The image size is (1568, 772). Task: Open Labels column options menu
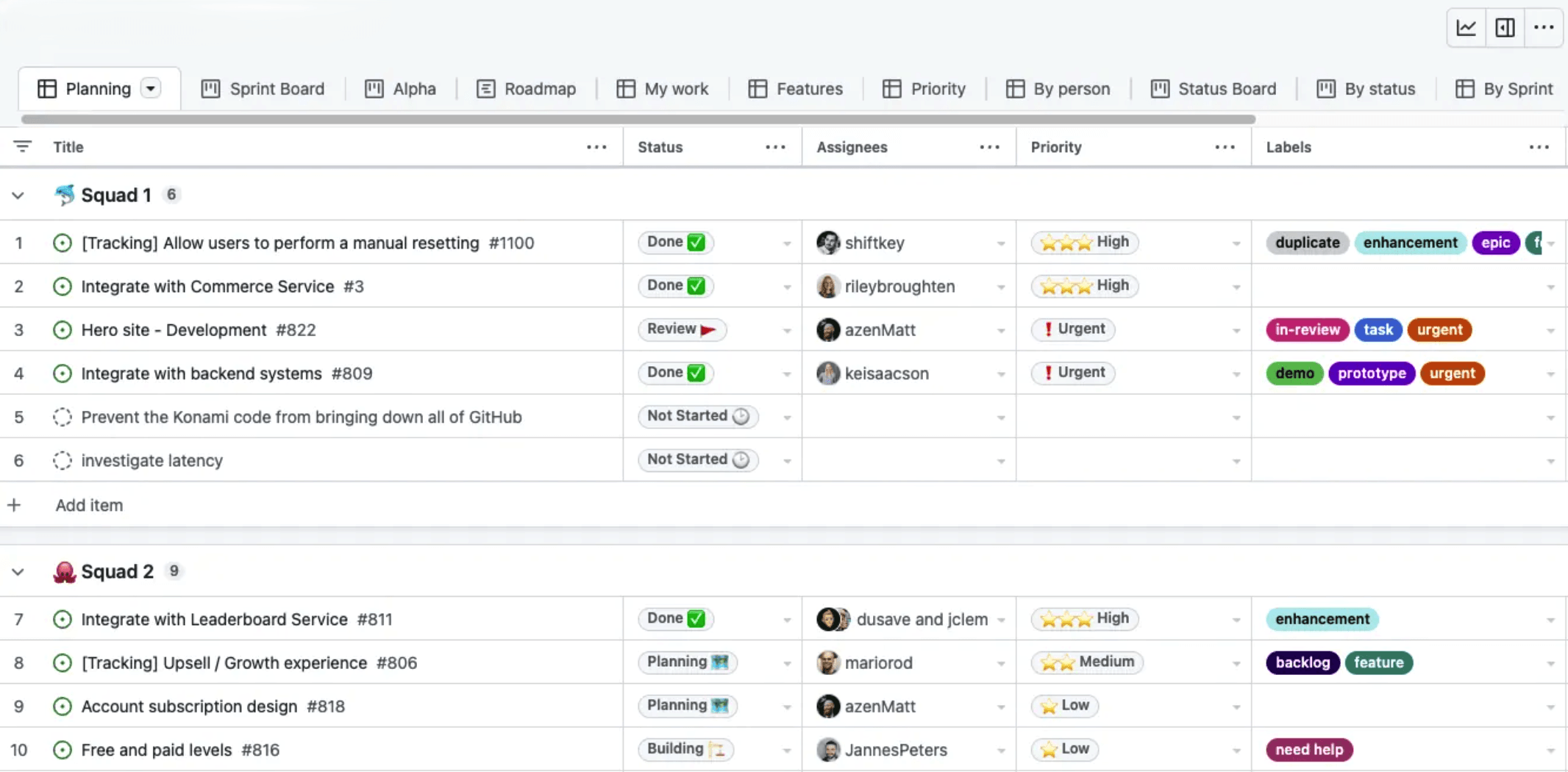(x=1539, y=147)
